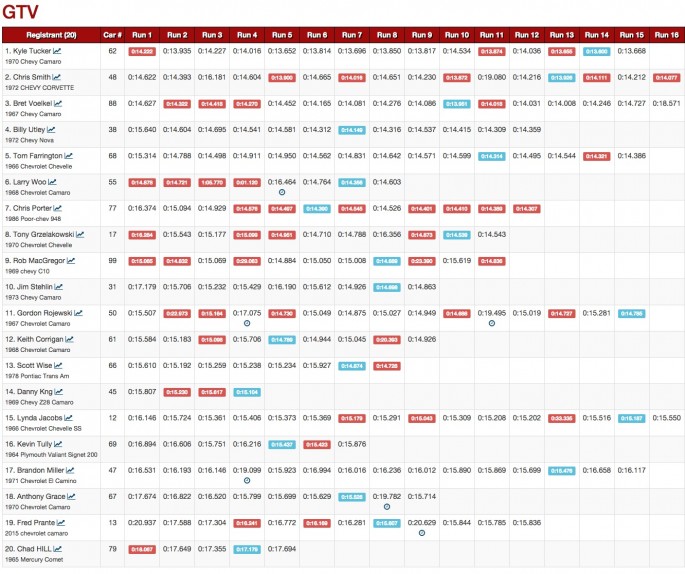This screenshot has height=574, width=685.
Task: Open the info icon below Anthony Grace's Run 8
Action: (387, 506)
